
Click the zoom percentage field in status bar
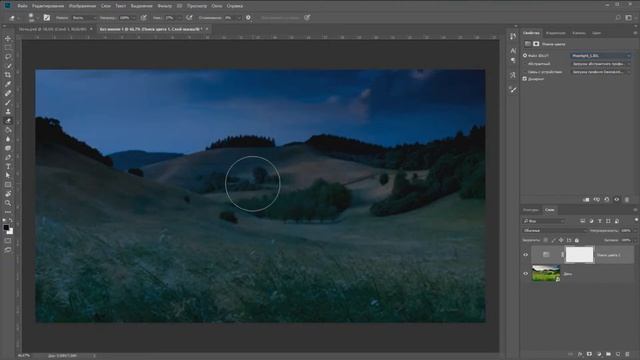coord(24,356)
